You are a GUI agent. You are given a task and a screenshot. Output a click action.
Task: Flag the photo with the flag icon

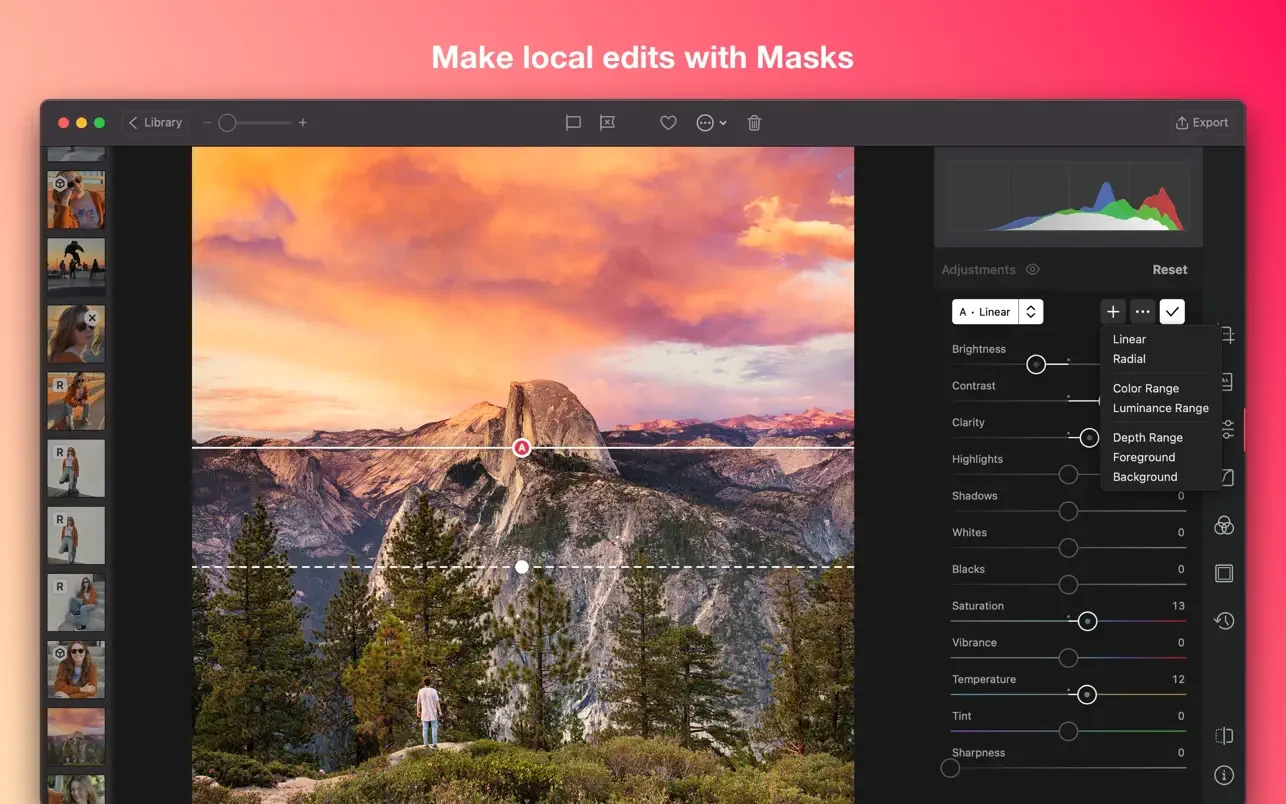pos(573,122)
